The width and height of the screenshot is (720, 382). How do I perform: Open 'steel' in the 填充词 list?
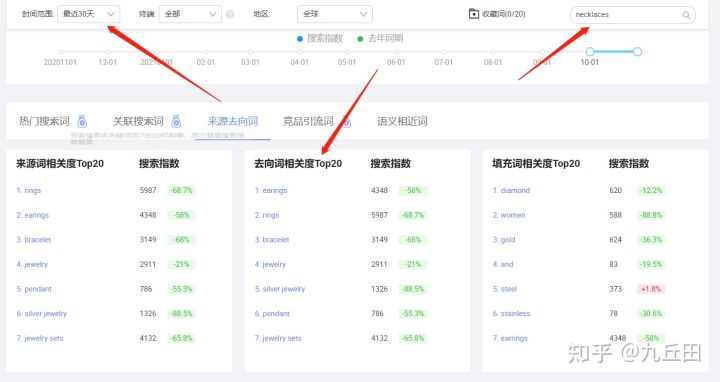(x=505, y=289)
